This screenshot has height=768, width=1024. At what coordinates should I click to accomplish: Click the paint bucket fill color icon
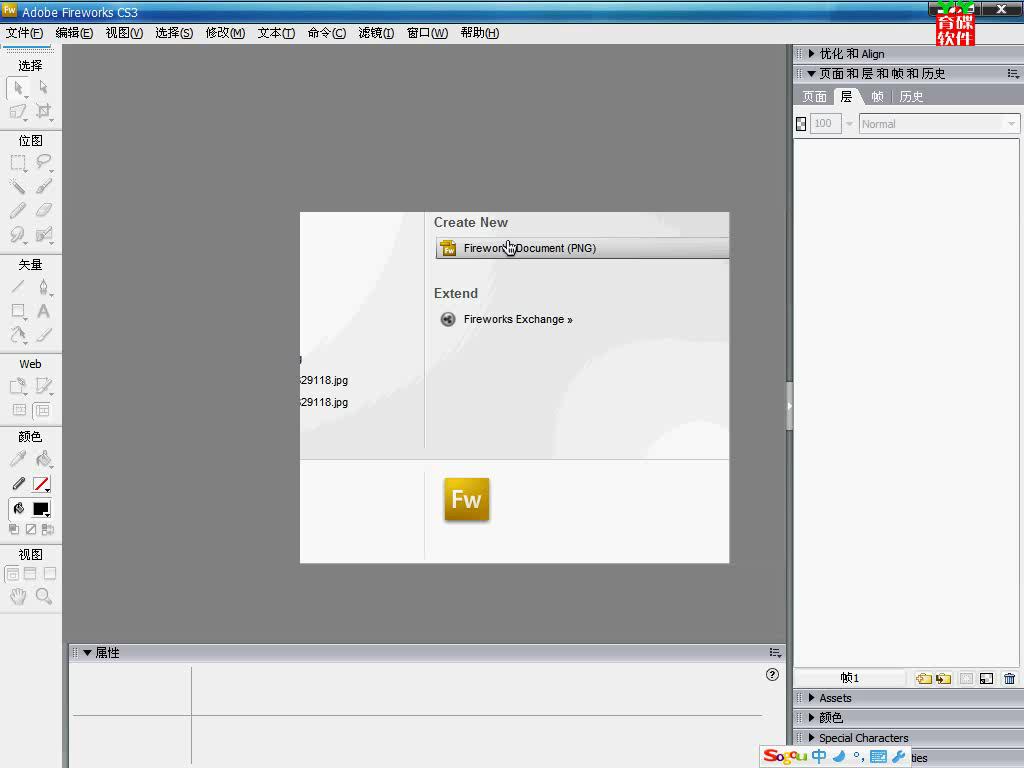18,509
